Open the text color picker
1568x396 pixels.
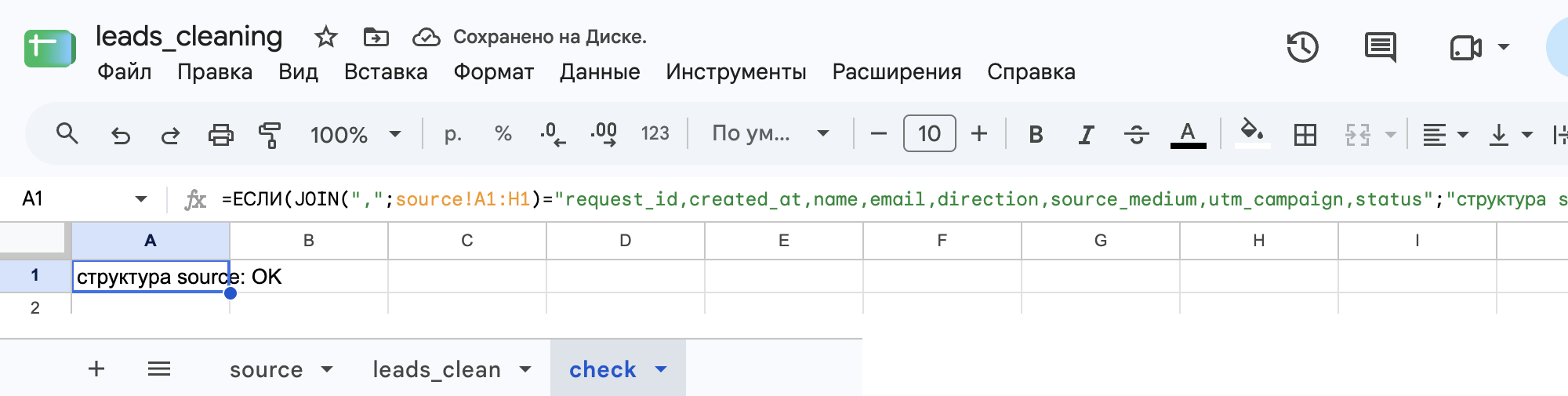(x=1188, y=135)
